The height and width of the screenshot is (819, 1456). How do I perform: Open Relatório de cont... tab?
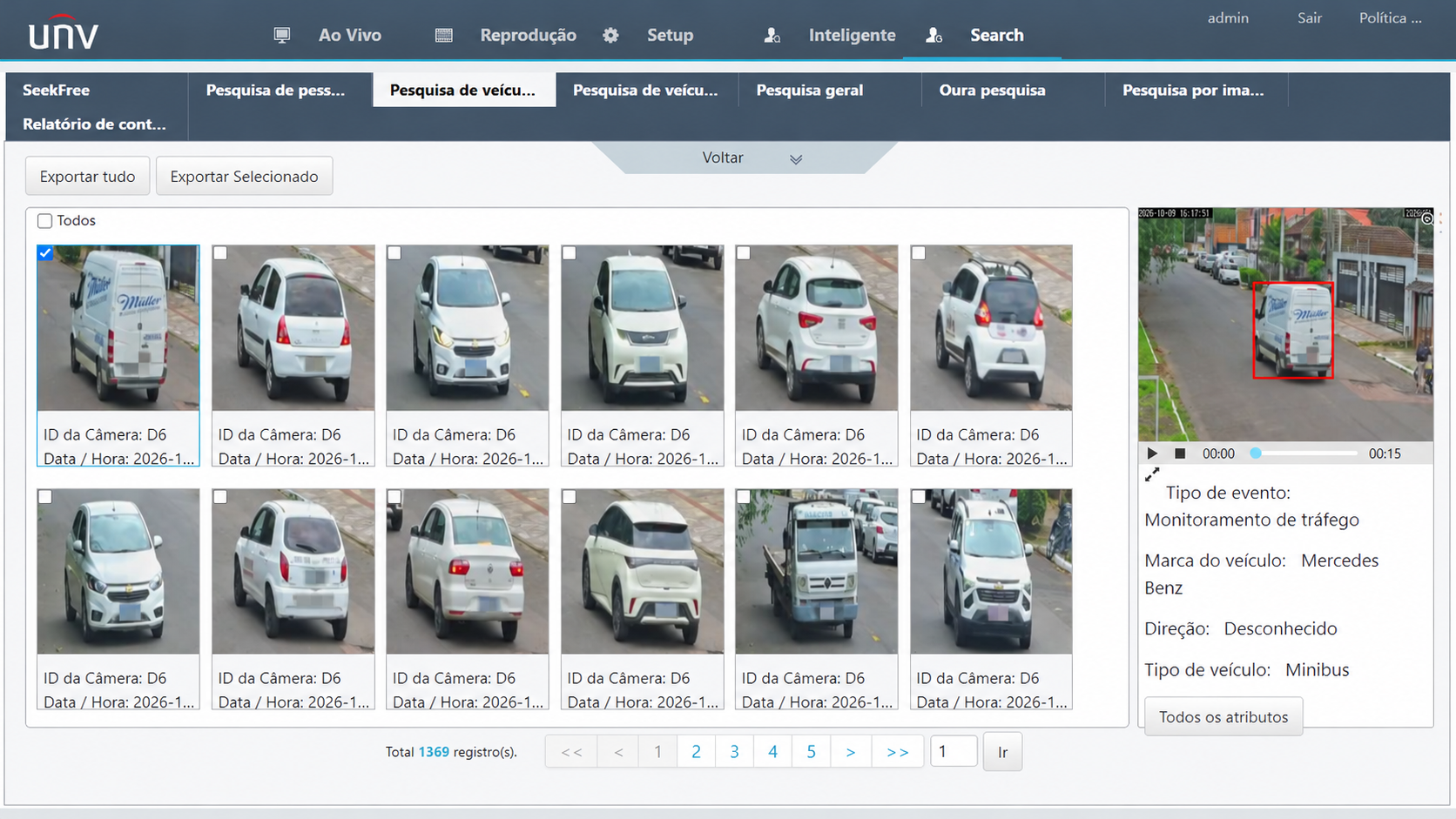click(x=97, y=124)
